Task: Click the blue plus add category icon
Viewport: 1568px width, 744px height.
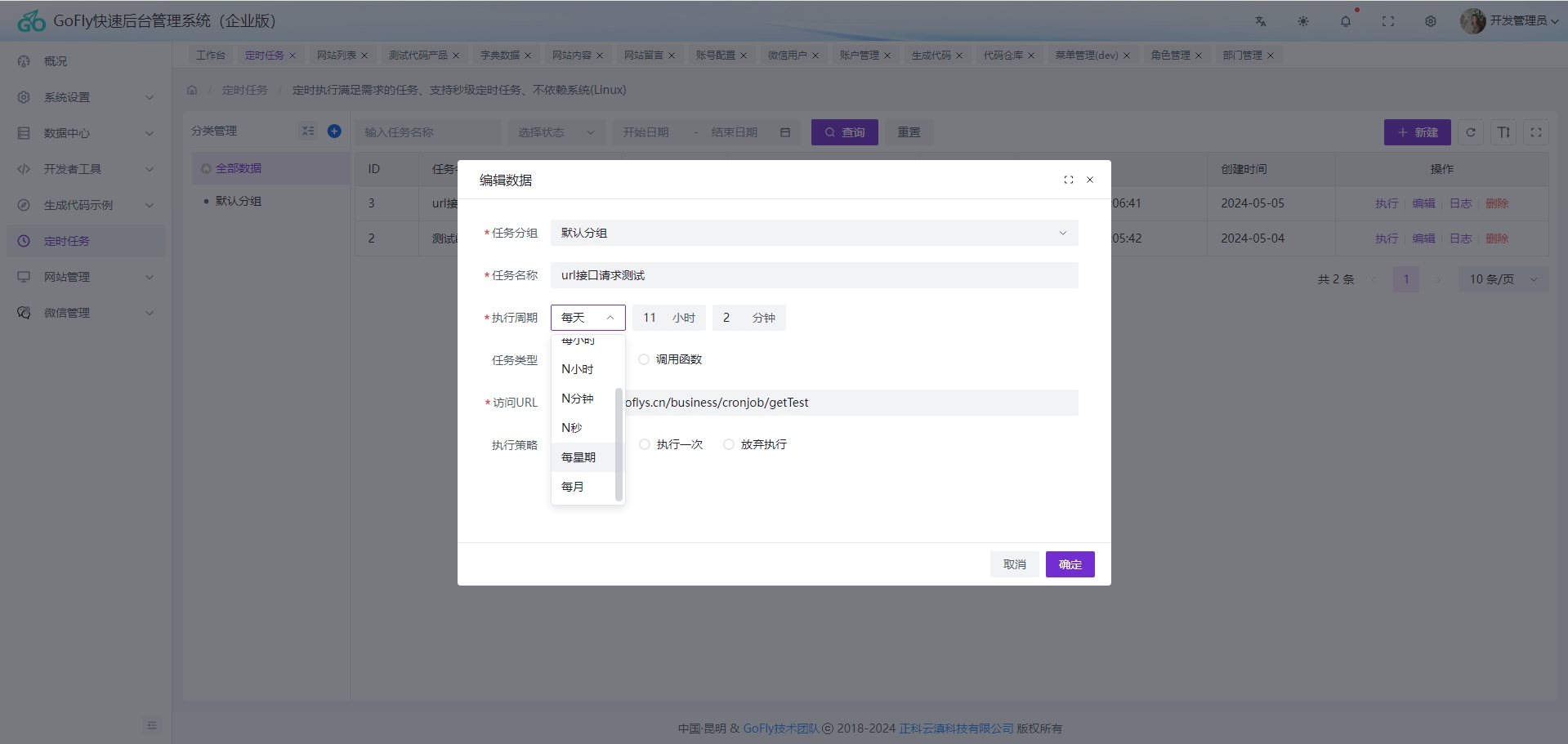Action: click(334, 131)
